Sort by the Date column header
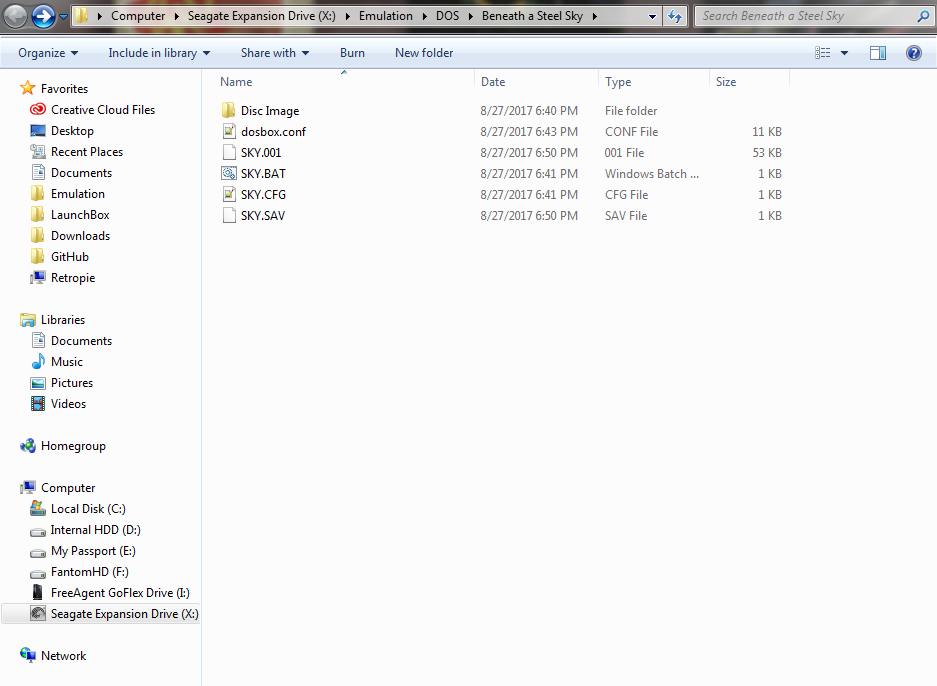937x686 pixels. [493, 82]
